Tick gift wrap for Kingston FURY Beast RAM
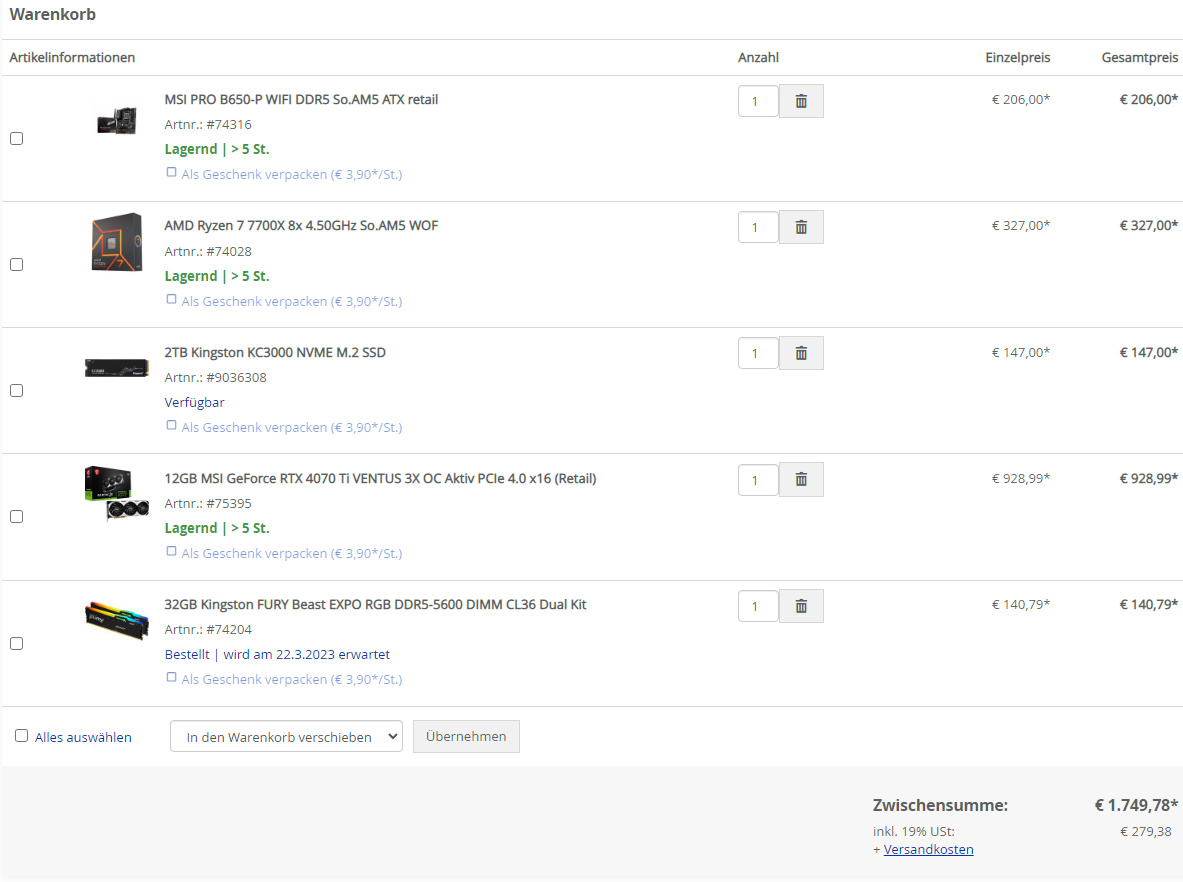Image resolution: width=1183 pixels, height=882 pixels. point(171,678)
